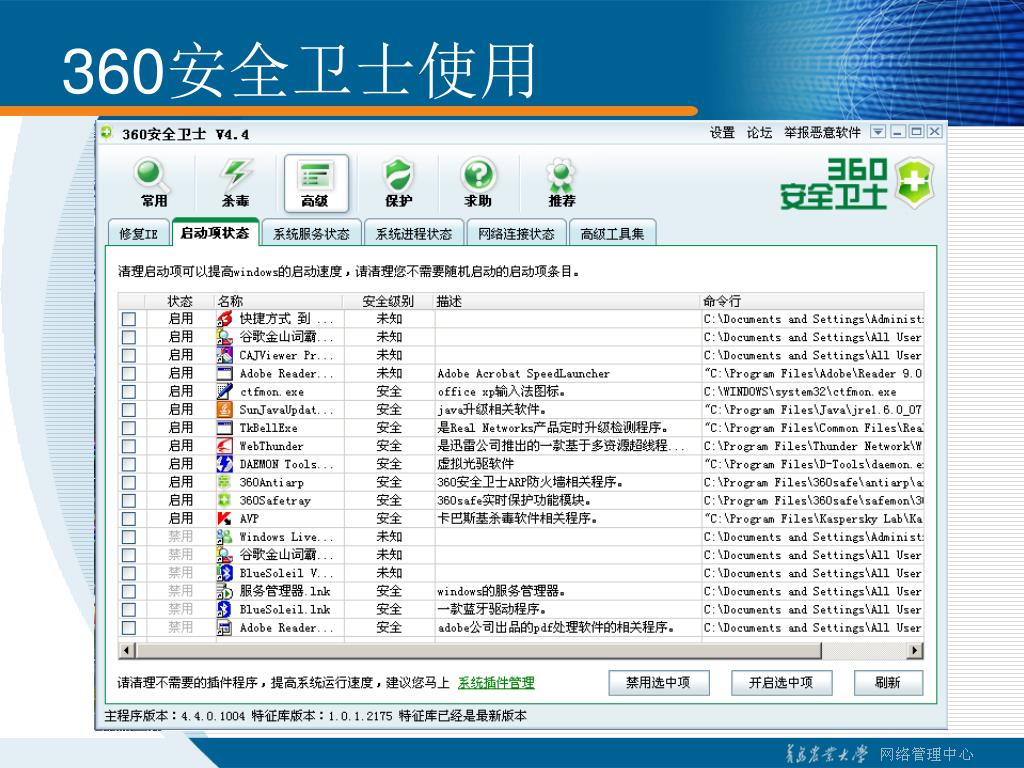Refresh the list with 刷新 button

pyautogui.click(x=888, y=682)
